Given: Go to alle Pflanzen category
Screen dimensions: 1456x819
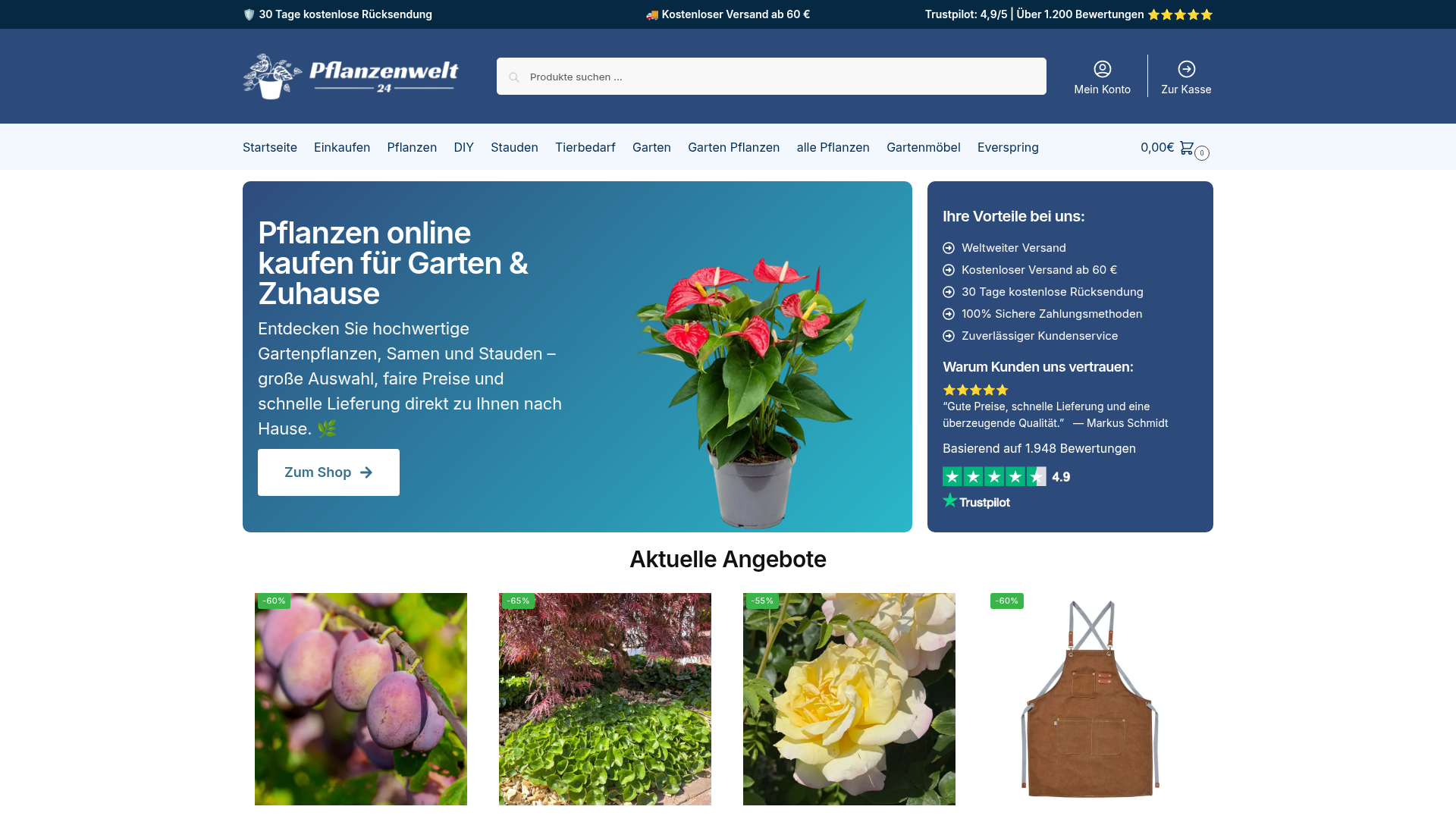Looking at the screenshot, I should point(833,147).
